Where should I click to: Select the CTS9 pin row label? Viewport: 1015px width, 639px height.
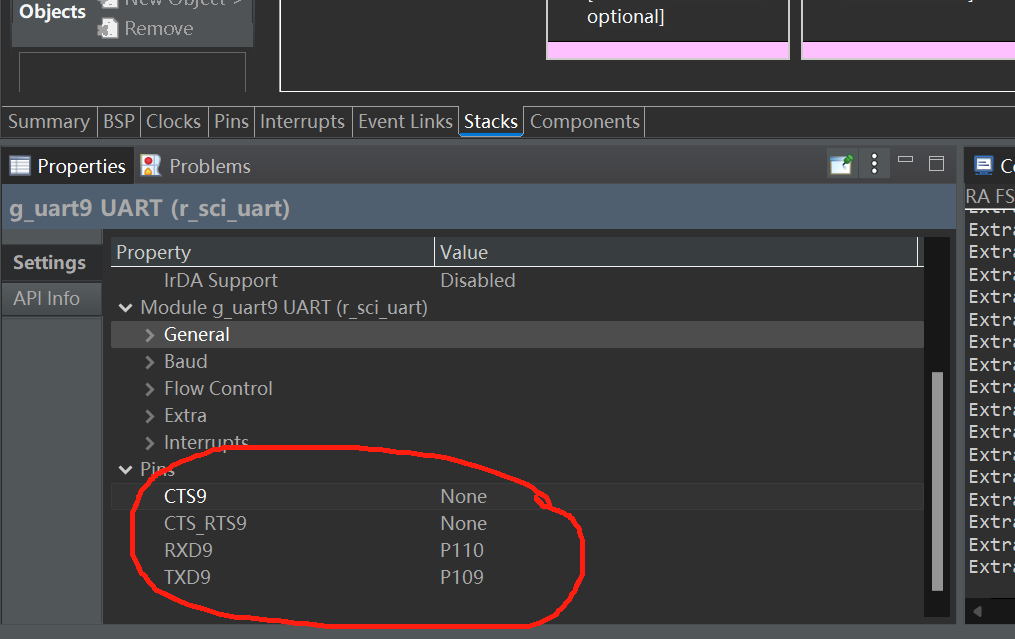click(x=185, y=497)
